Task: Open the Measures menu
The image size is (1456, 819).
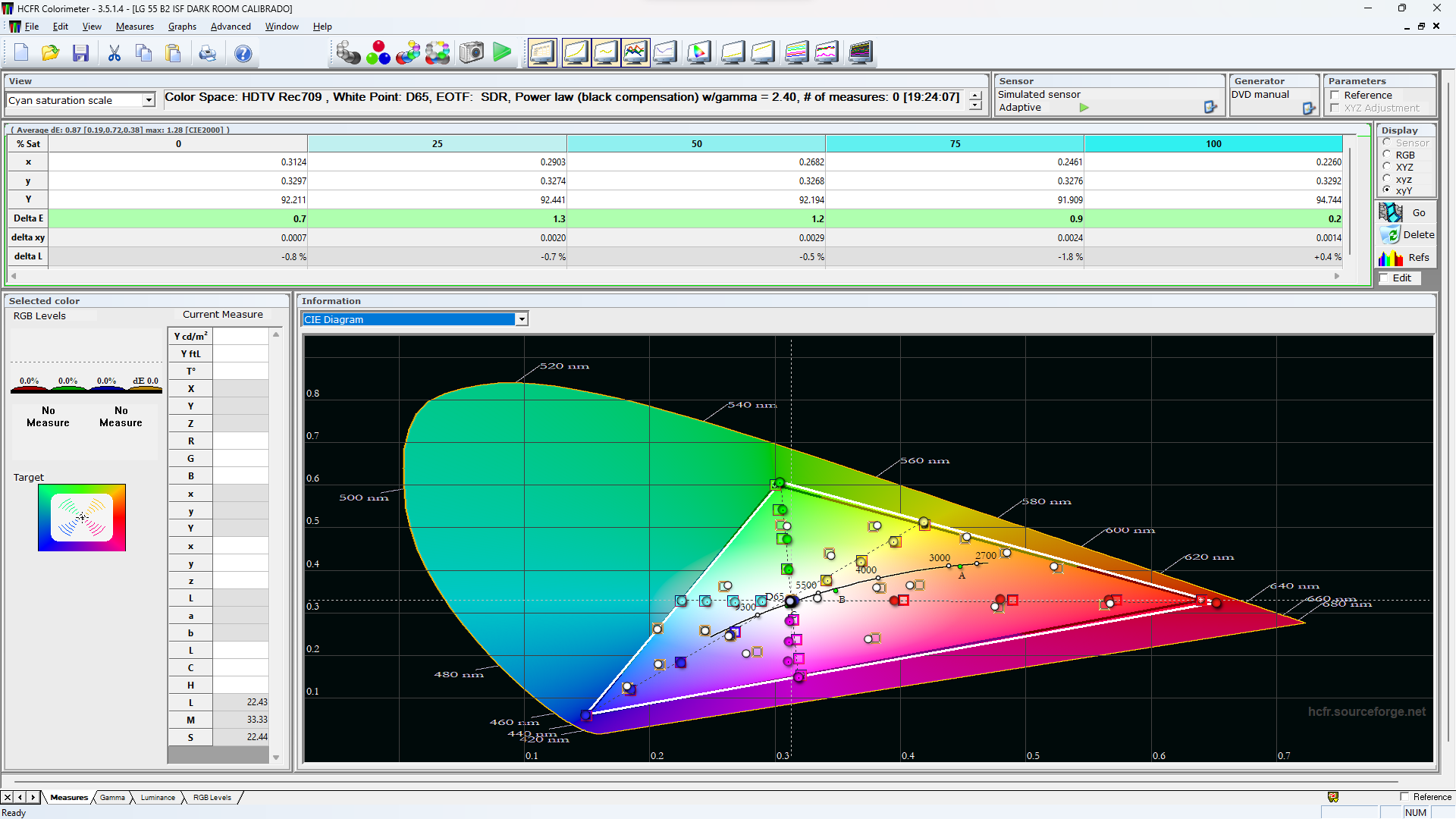Action: pos(134,27)
